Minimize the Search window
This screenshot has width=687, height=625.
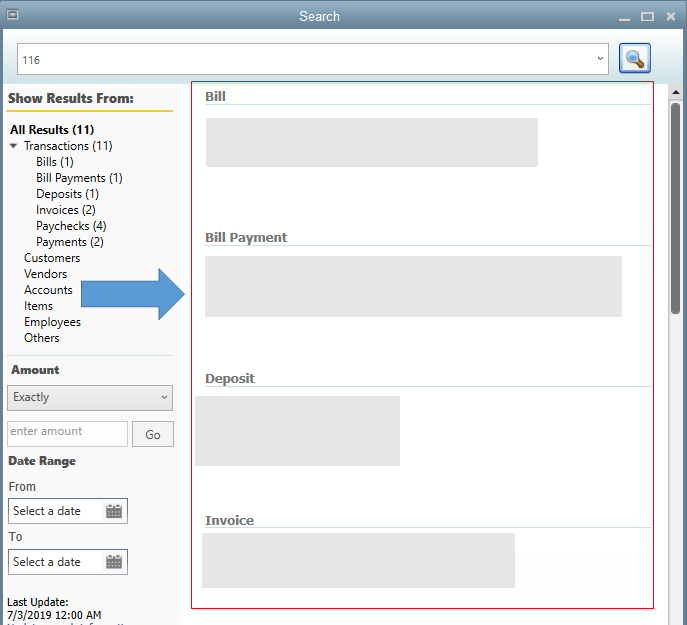coord(624,17)
